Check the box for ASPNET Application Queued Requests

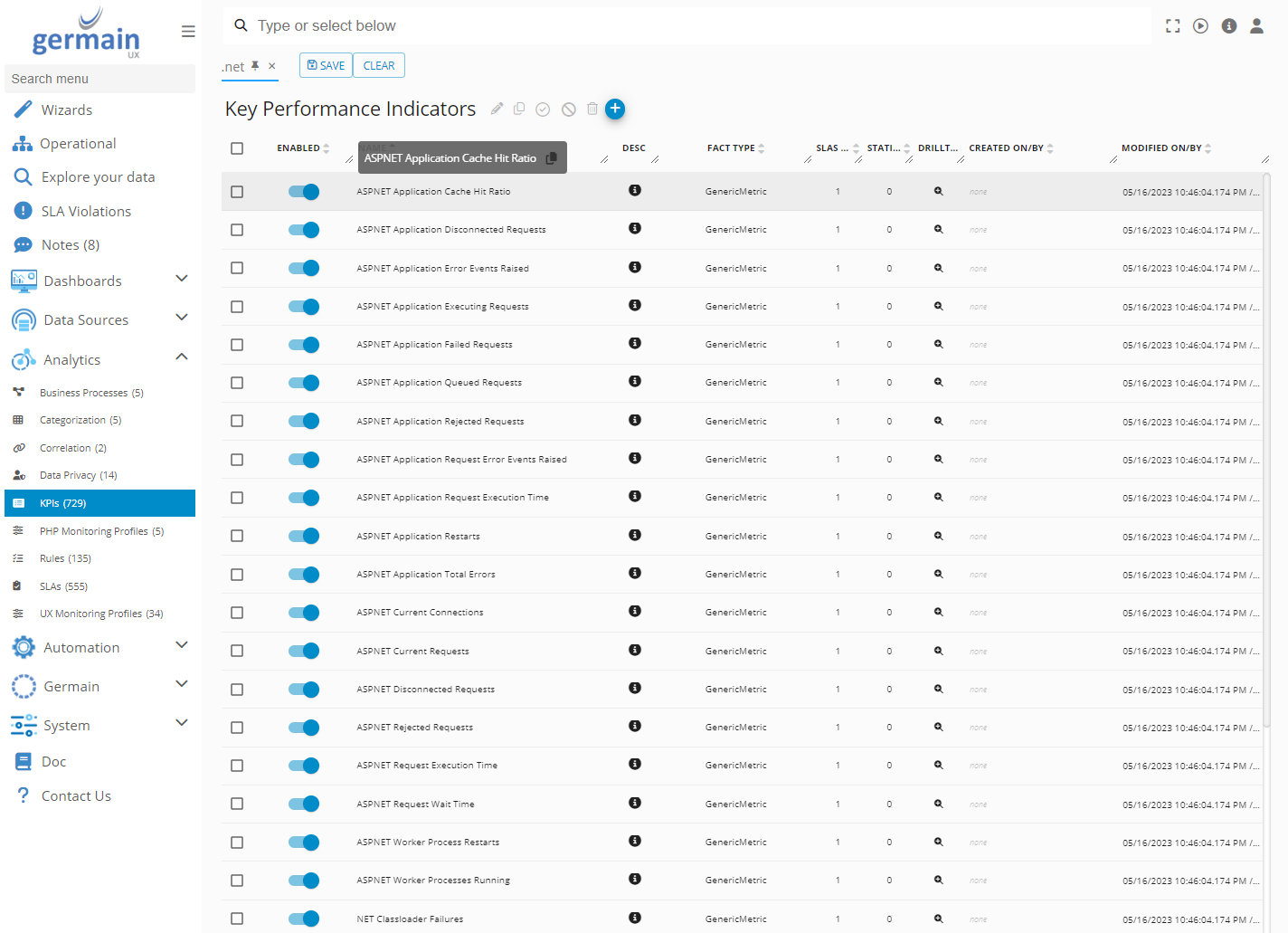[237, 383]
